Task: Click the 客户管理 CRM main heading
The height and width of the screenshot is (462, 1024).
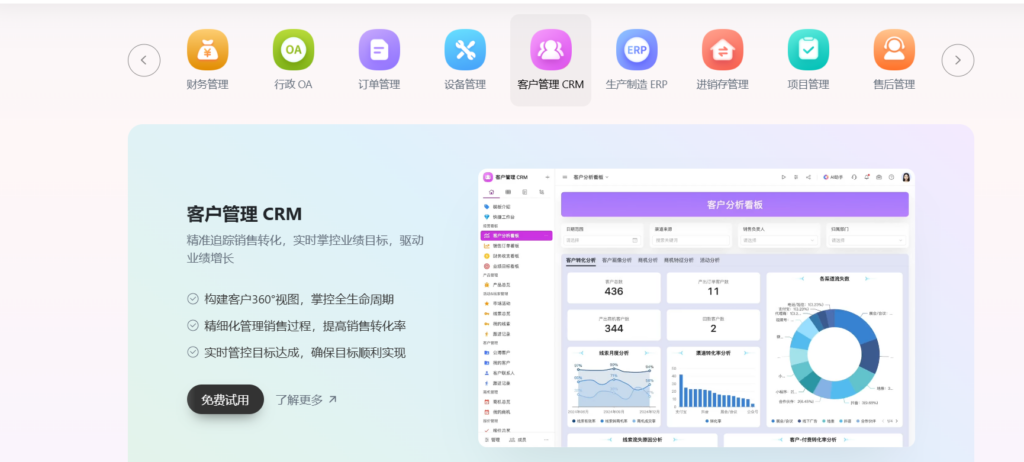Action: tap(244, 214)
